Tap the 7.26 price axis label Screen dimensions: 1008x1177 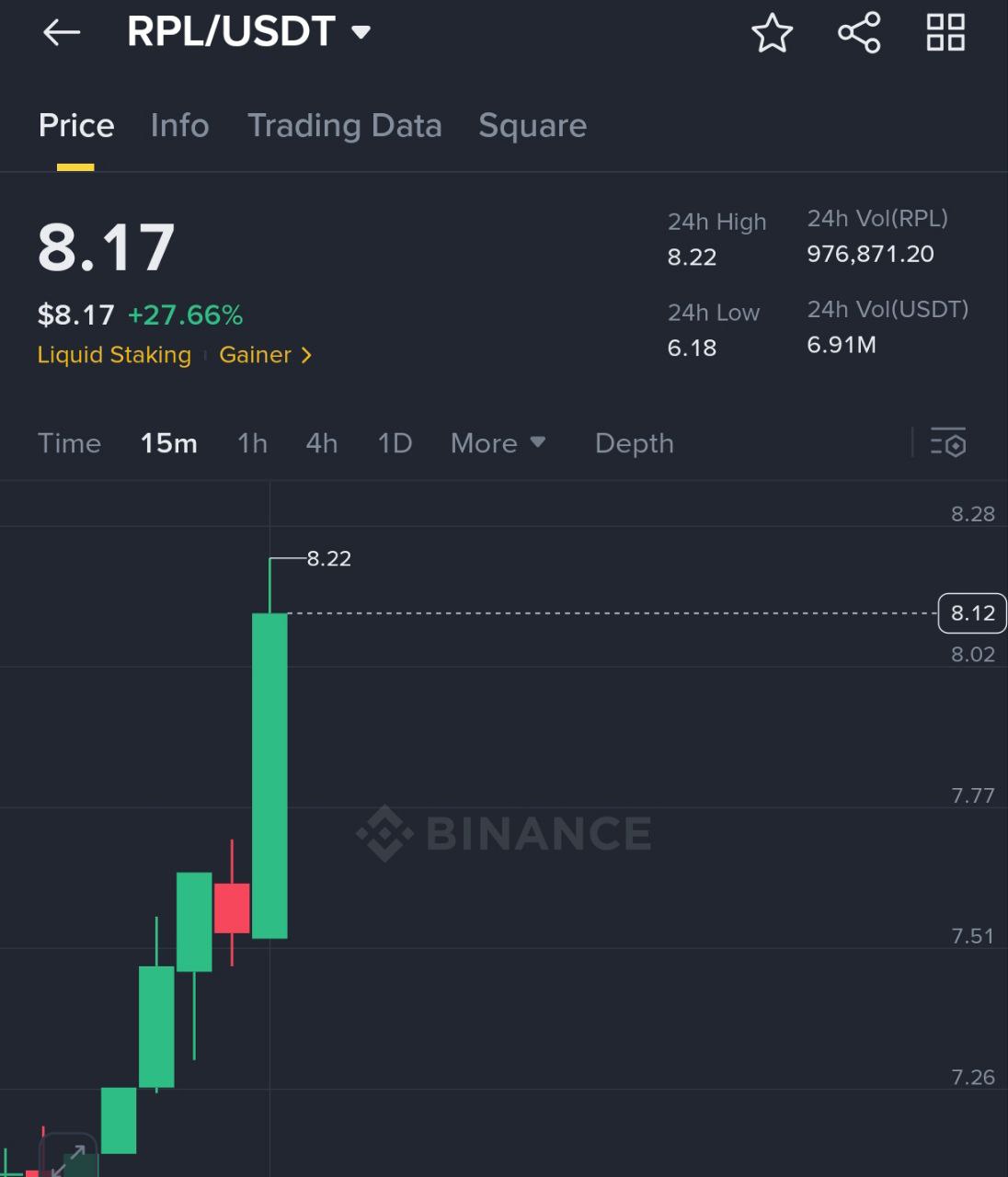[x=973, y=1077]
